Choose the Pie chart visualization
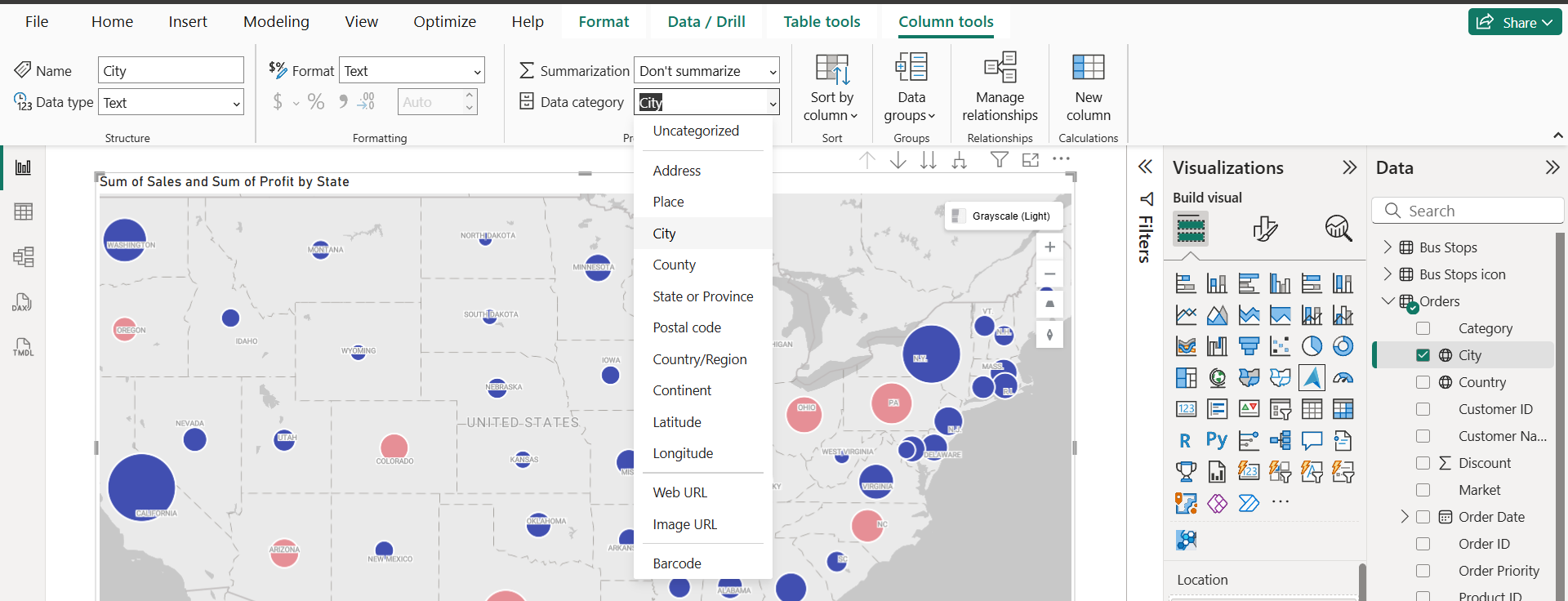This screenshot has width=1568, height=601. tap(1312, 346)
